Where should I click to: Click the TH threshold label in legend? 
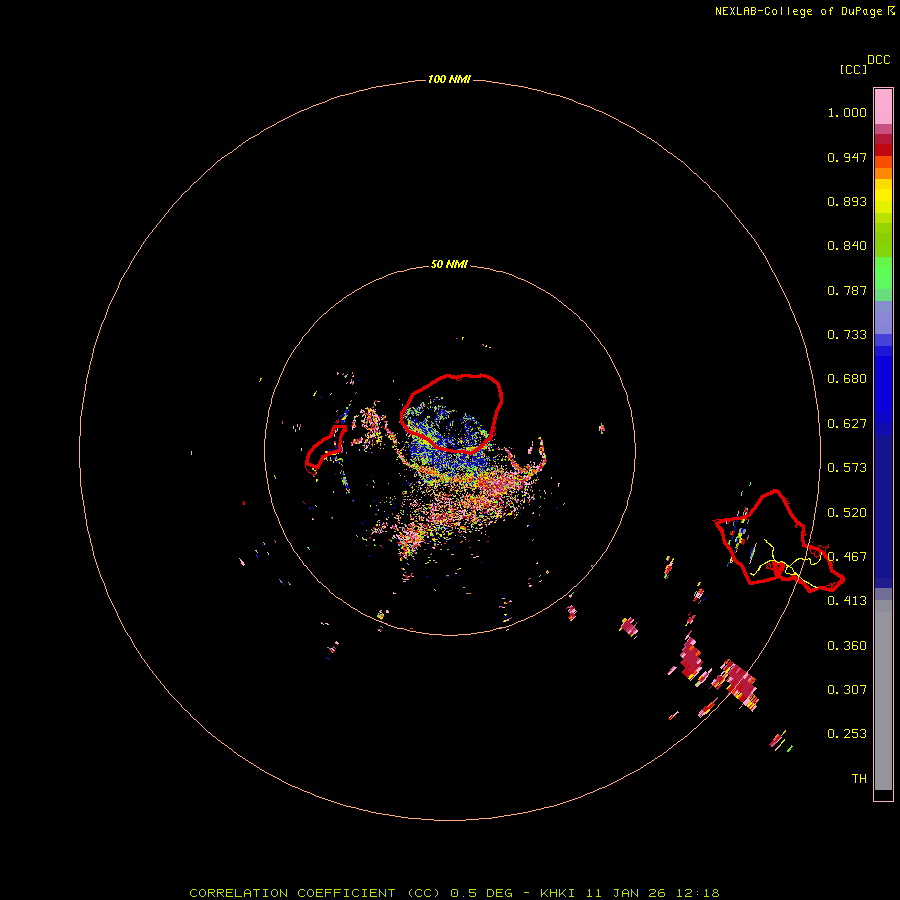coord(859,779)
